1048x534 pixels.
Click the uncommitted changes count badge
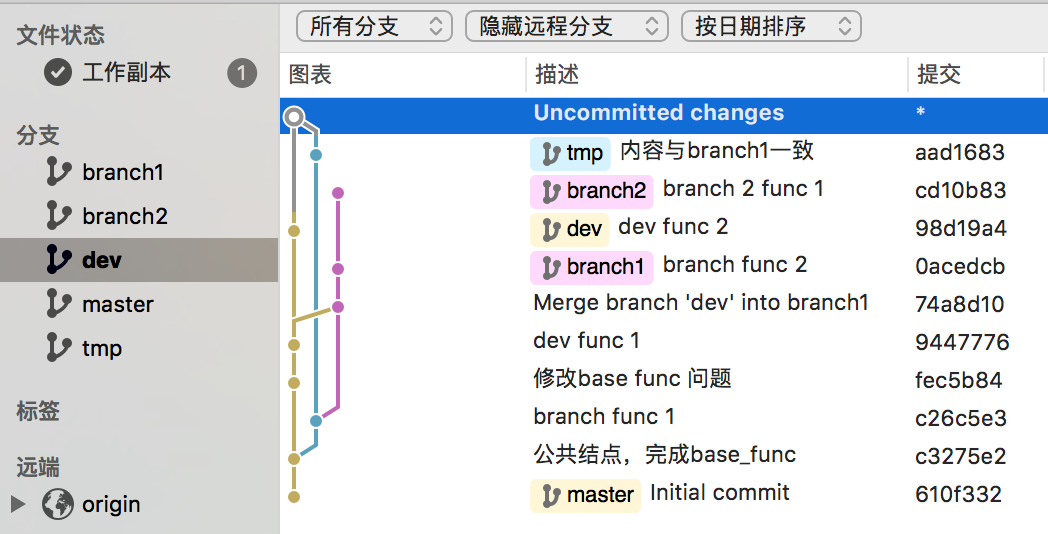tap(241, 73)
